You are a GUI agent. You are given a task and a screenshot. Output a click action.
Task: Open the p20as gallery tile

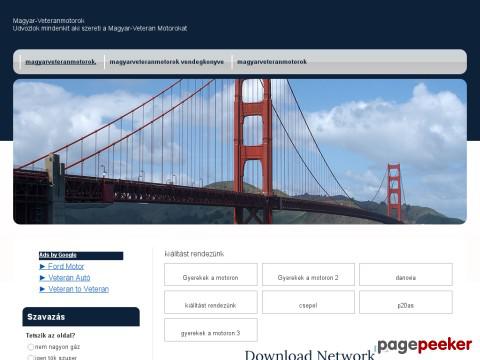click(x=406, y=302)
